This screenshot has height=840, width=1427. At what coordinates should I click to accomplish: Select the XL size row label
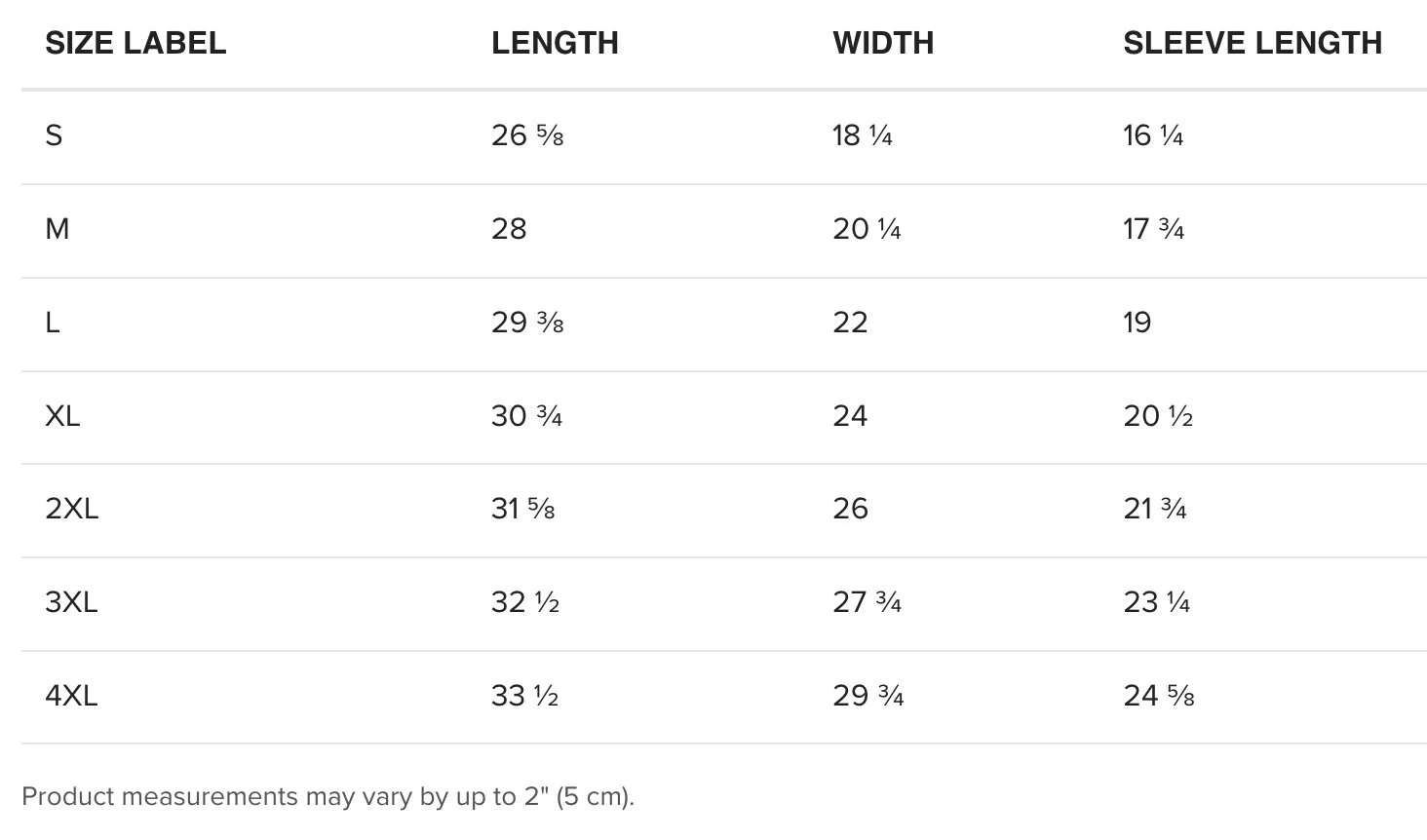[x=62, y=416]
